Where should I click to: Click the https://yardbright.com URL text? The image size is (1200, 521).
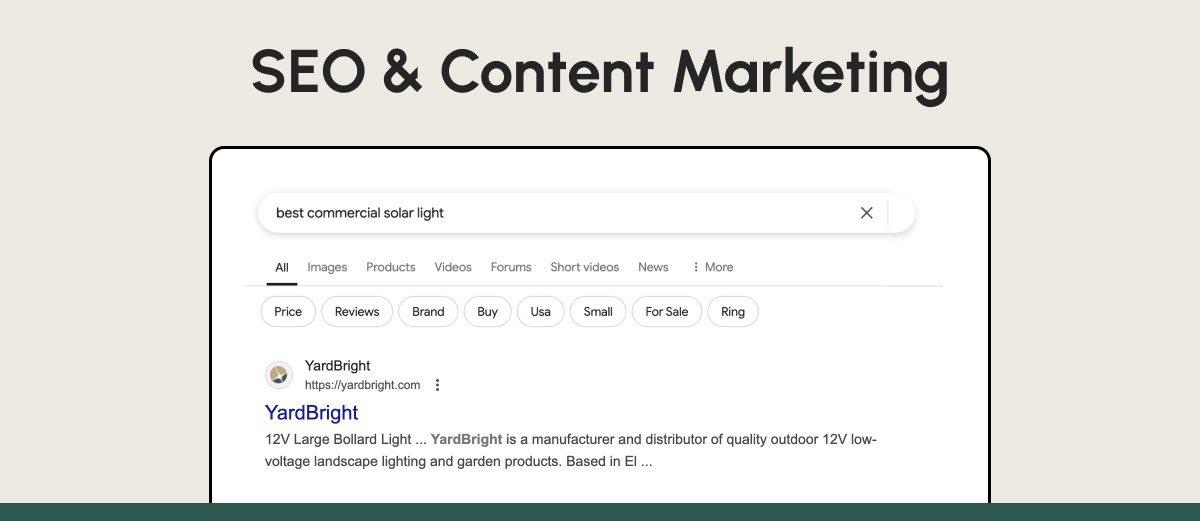point(362,385)
